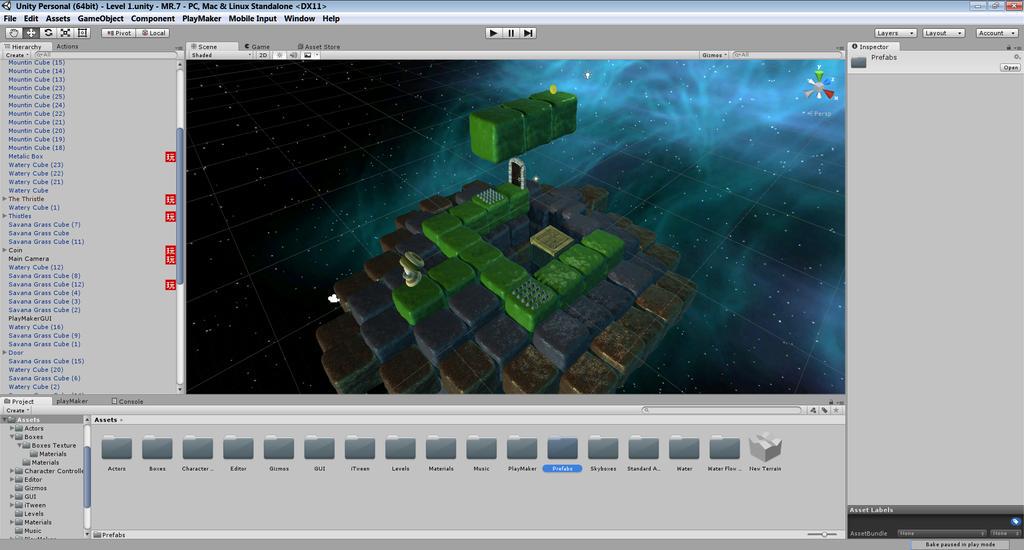This screenshot has height=550, width=1024.
Task: Toggle Pivot/Center handle position
Action: [x=119, y=33]
